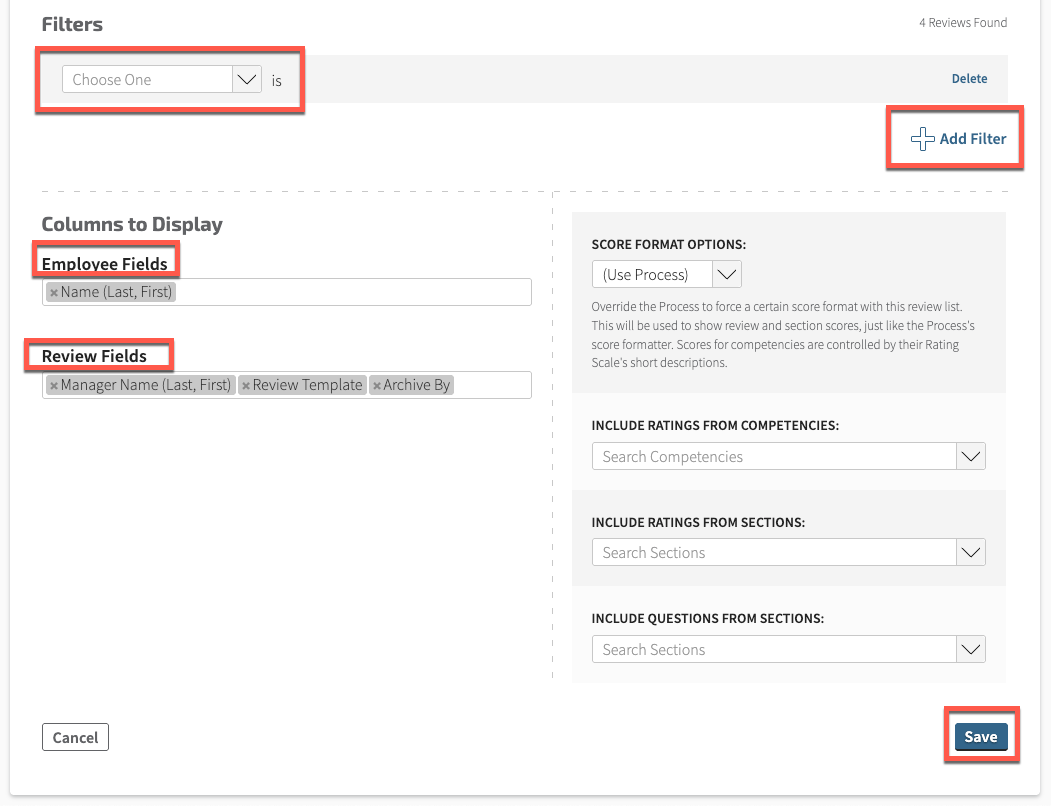Click Search Sections under Include Ratings

[774, 553]
